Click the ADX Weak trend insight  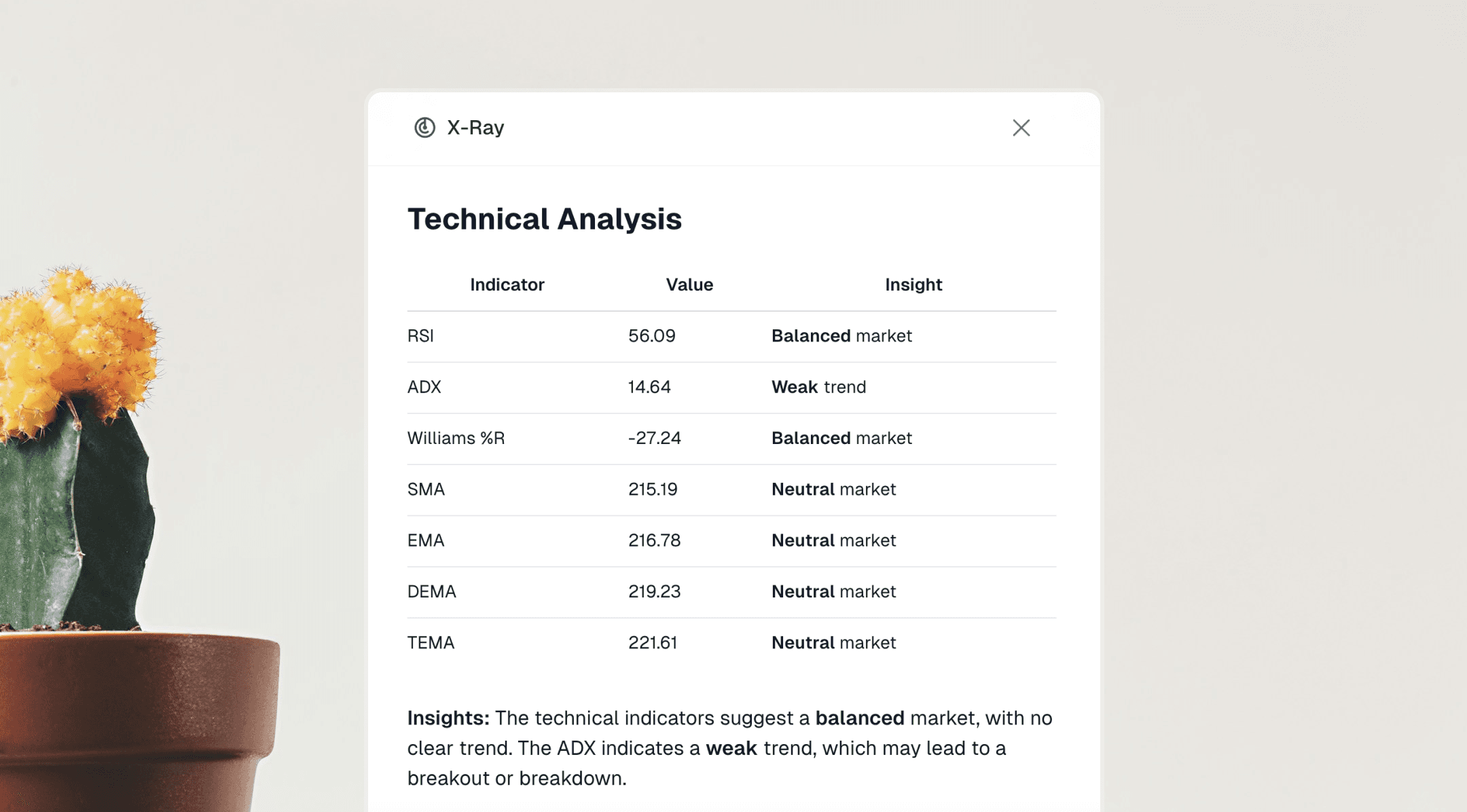818,387
